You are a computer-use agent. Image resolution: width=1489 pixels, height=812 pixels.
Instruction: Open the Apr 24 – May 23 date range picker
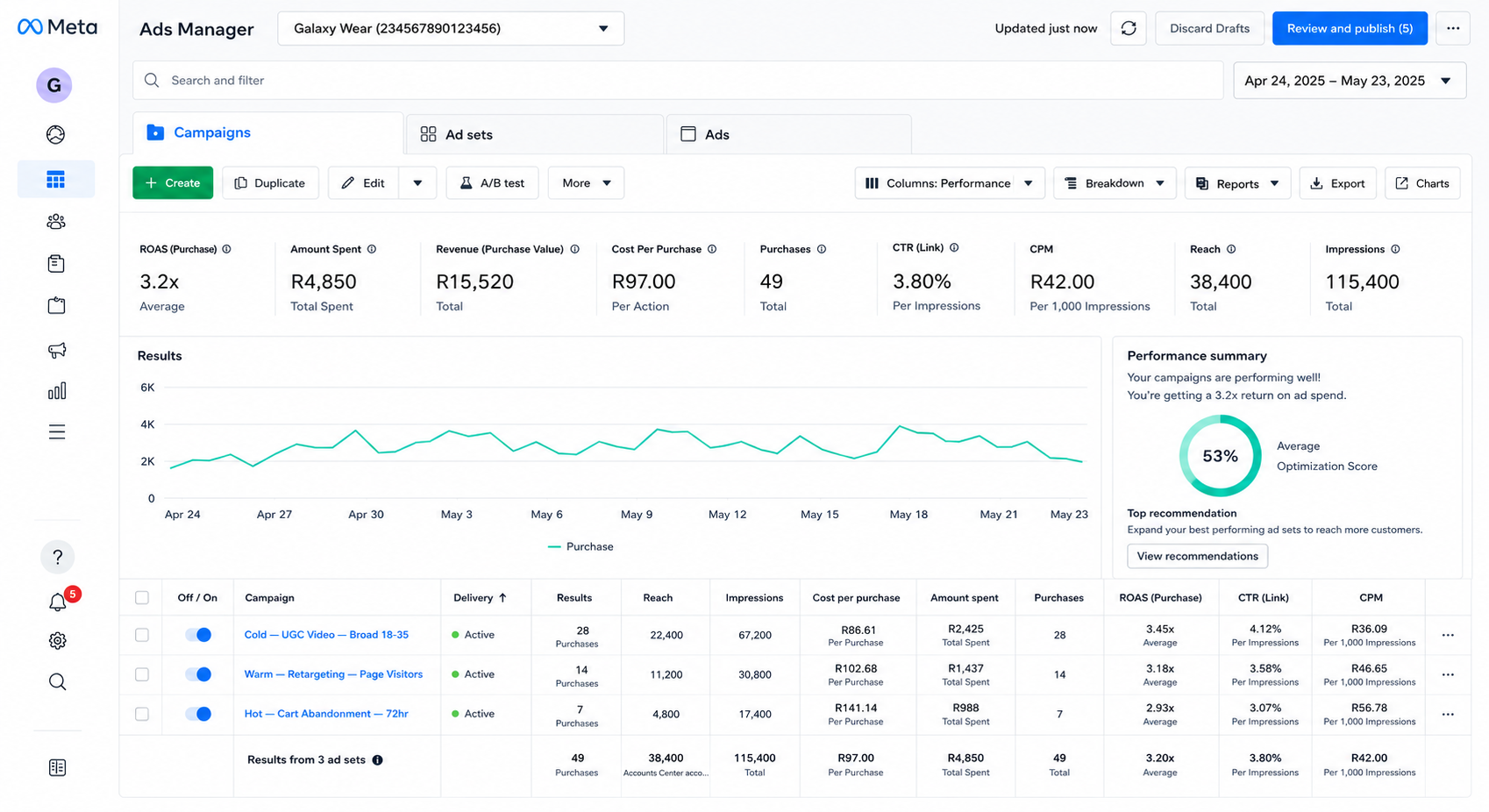click(1350, 81)
